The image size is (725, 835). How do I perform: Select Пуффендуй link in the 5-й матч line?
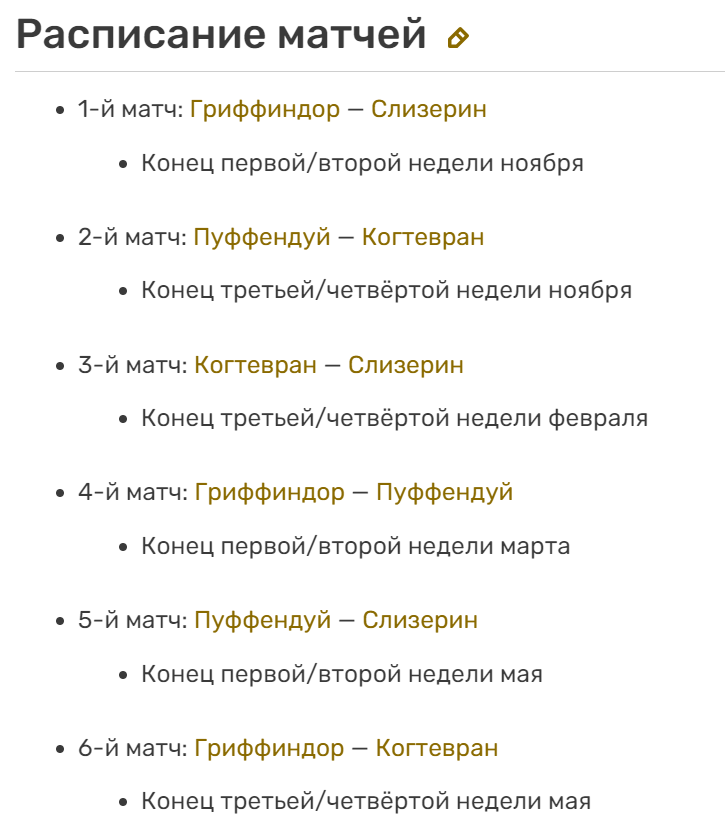(262, 620)
